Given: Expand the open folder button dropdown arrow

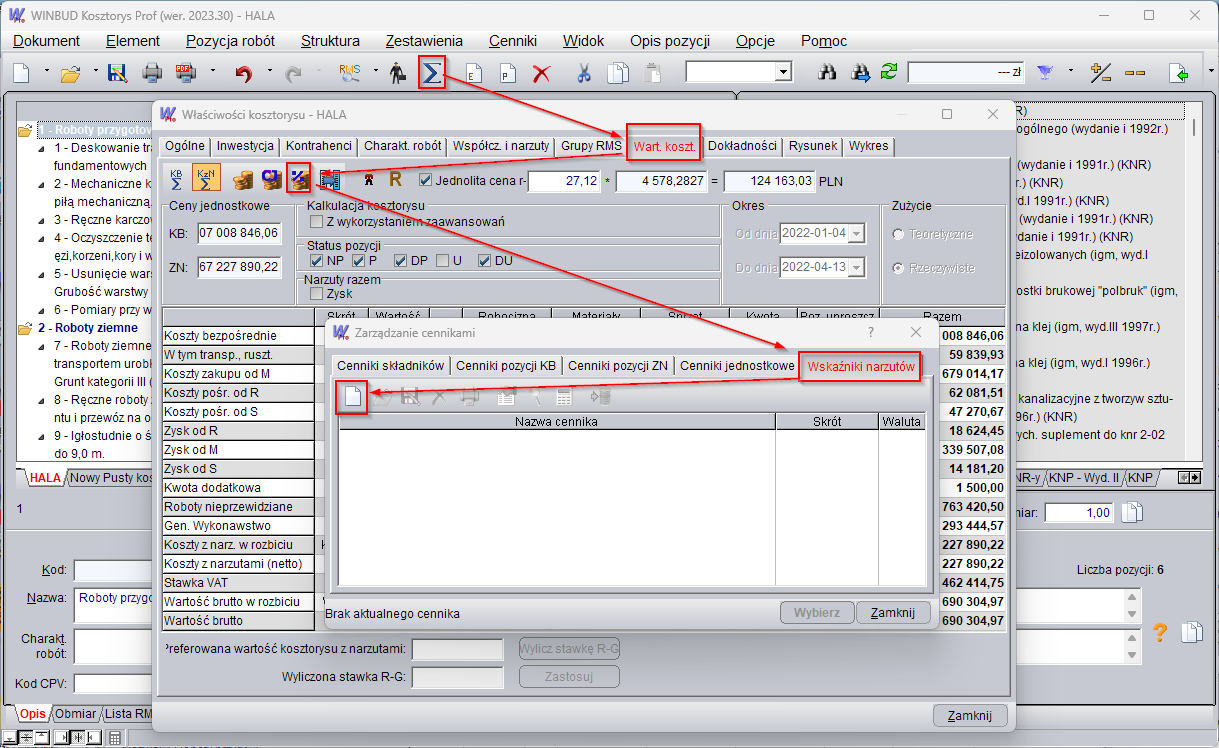Looking at the screenshot, I should tap(96, 72).
